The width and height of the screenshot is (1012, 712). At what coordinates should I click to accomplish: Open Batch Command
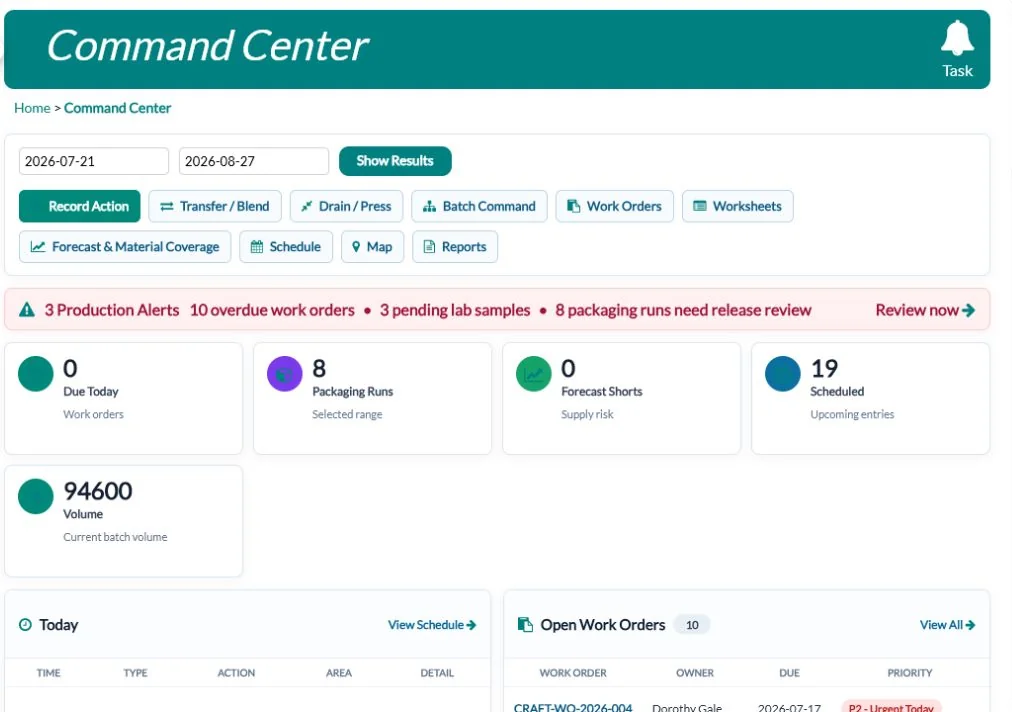click(x=479, y=206)
